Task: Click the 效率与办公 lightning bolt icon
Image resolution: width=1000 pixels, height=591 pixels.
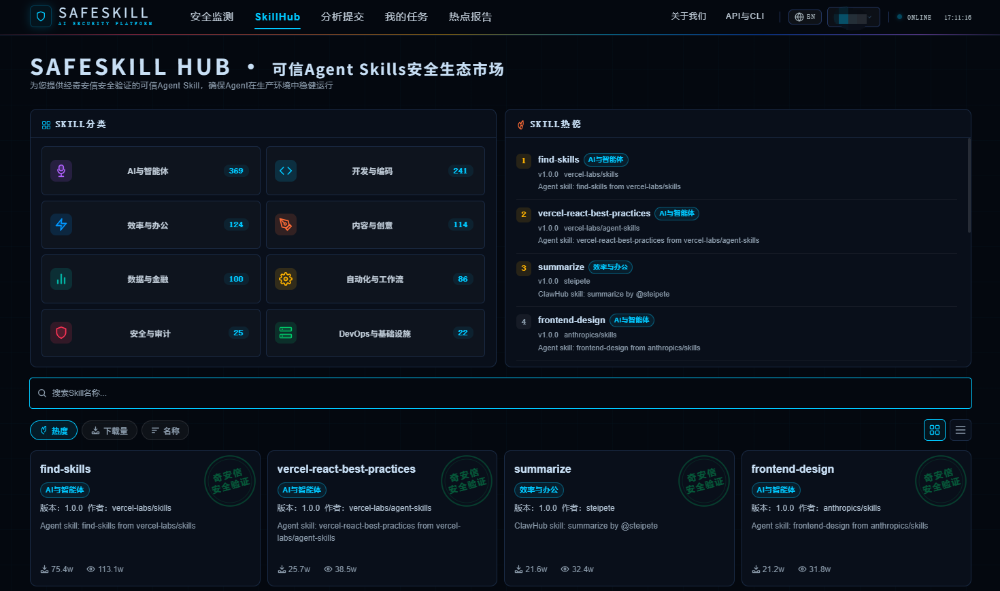Action: pyautogui.click(x=61, y=225)
